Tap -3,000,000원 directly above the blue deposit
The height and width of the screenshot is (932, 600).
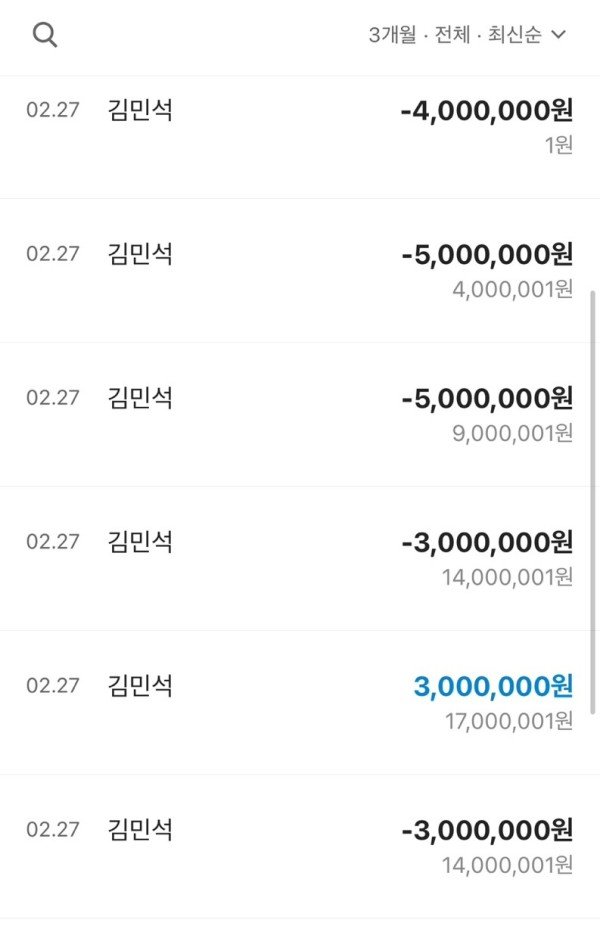(x=487, y=543)
